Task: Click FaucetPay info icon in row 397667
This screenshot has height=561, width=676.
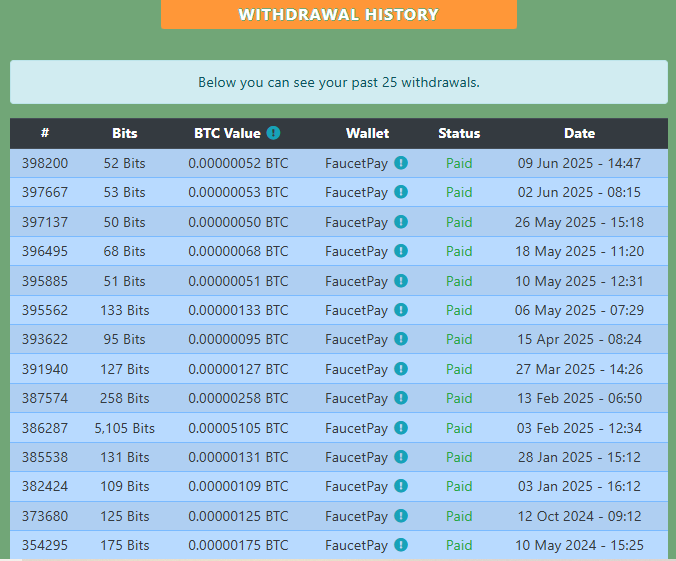Action: (x=401, y=192)
